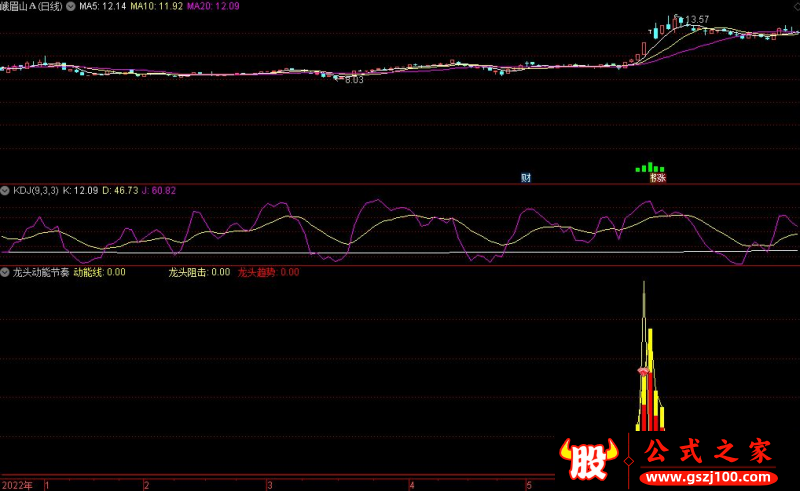Click the 龙头阻击 indicator value label
The height and width of the screenshot is (491, 800).
tap(198, 272)
